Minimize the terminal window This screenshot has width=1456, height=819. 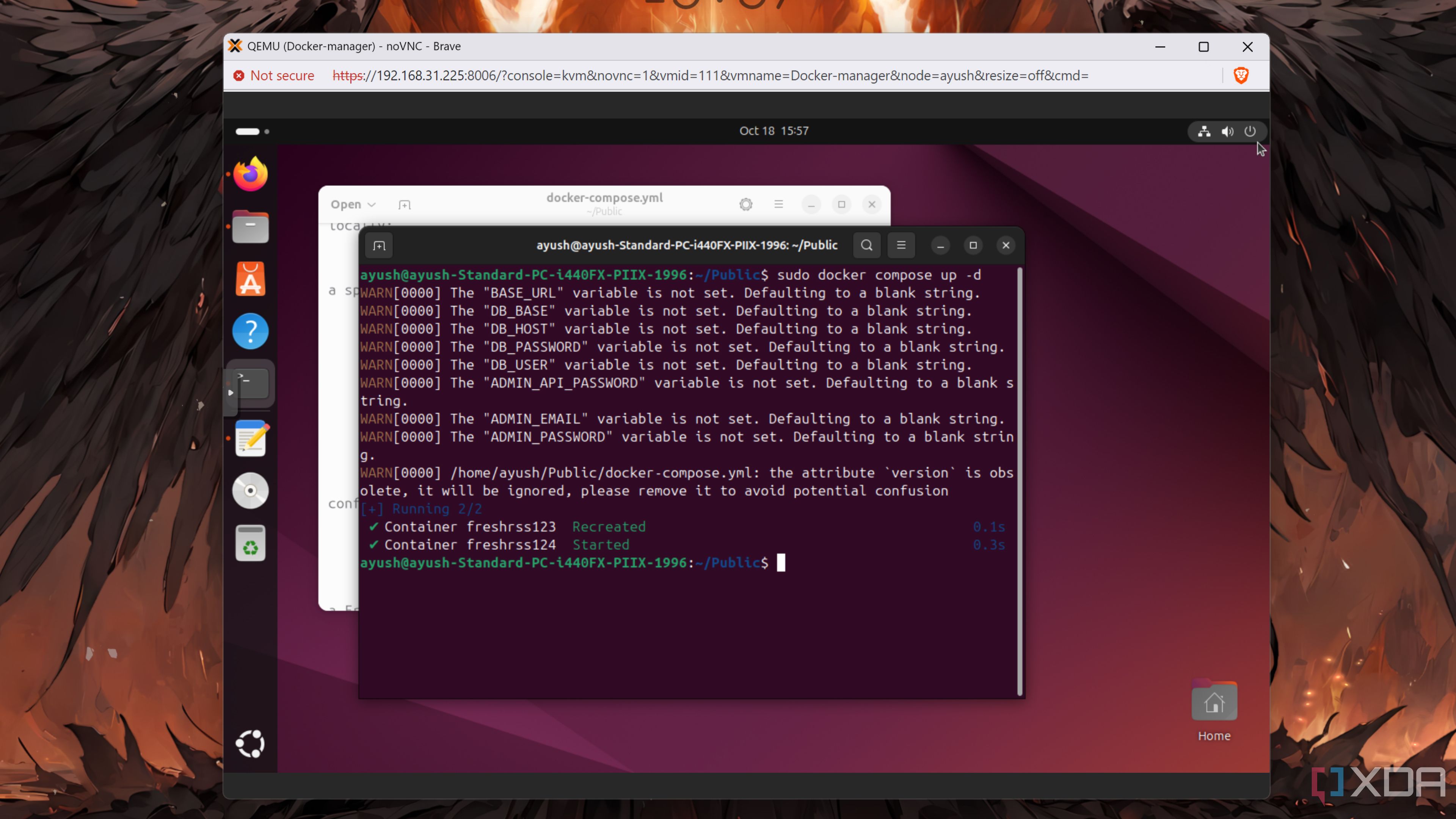click(x=940, y=245)
